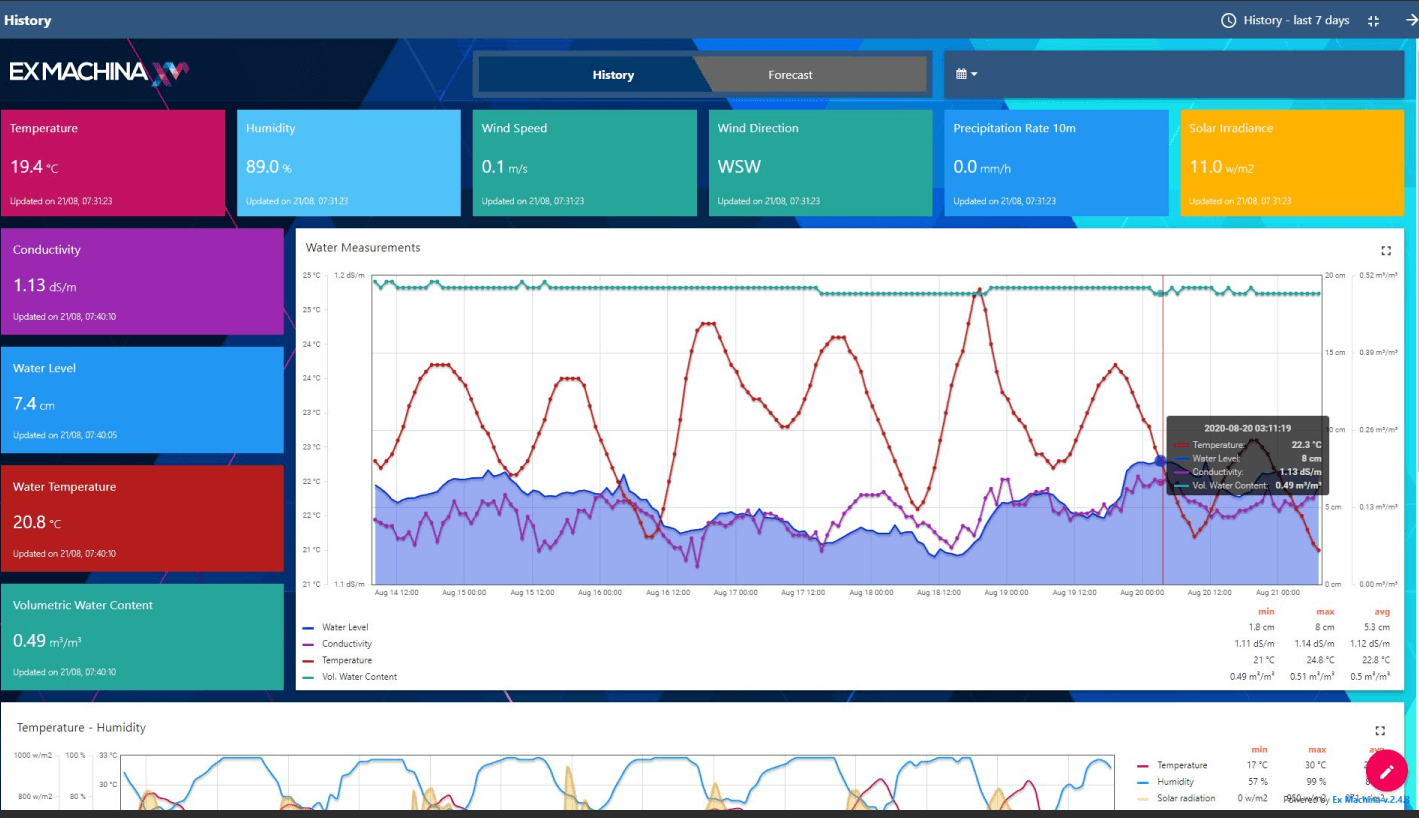Viewport: 1419px width, 818px height.
Task: Switch to the Forecast tab
Action: [x=790, y=75]
